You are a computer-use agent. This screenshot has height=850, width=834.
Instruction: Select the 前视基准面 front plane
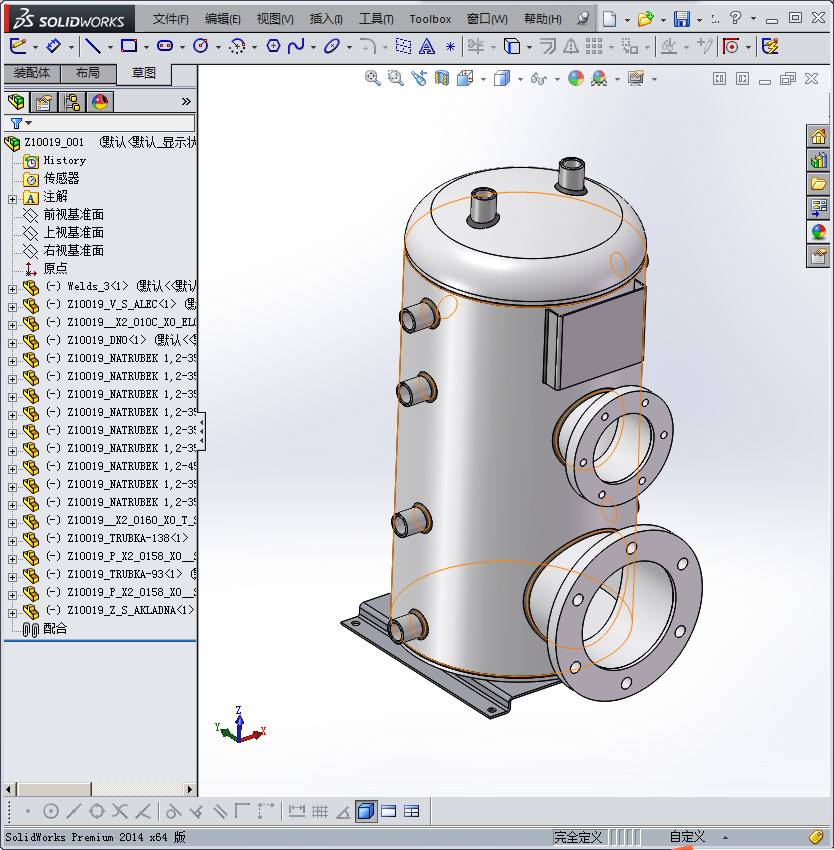click(73, 215)
